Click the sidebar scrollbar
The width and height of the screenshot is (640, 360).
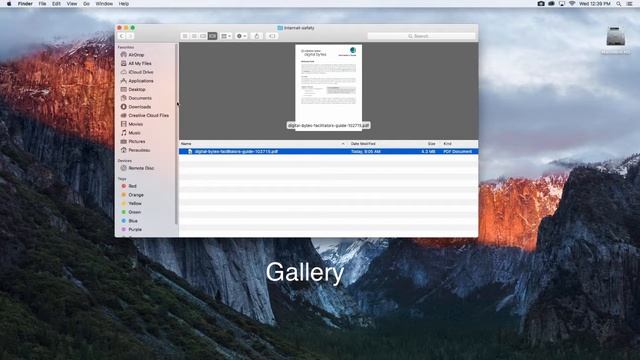coord(176,135)
